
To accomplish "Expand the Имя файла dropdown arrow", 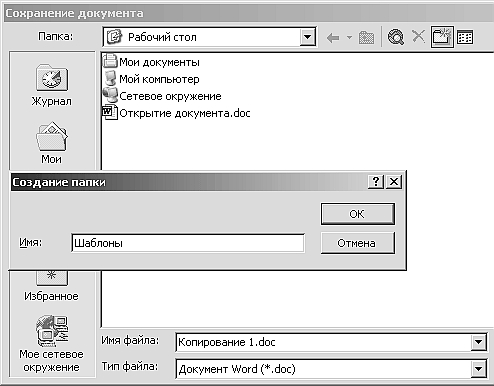I will click(479, 342).
